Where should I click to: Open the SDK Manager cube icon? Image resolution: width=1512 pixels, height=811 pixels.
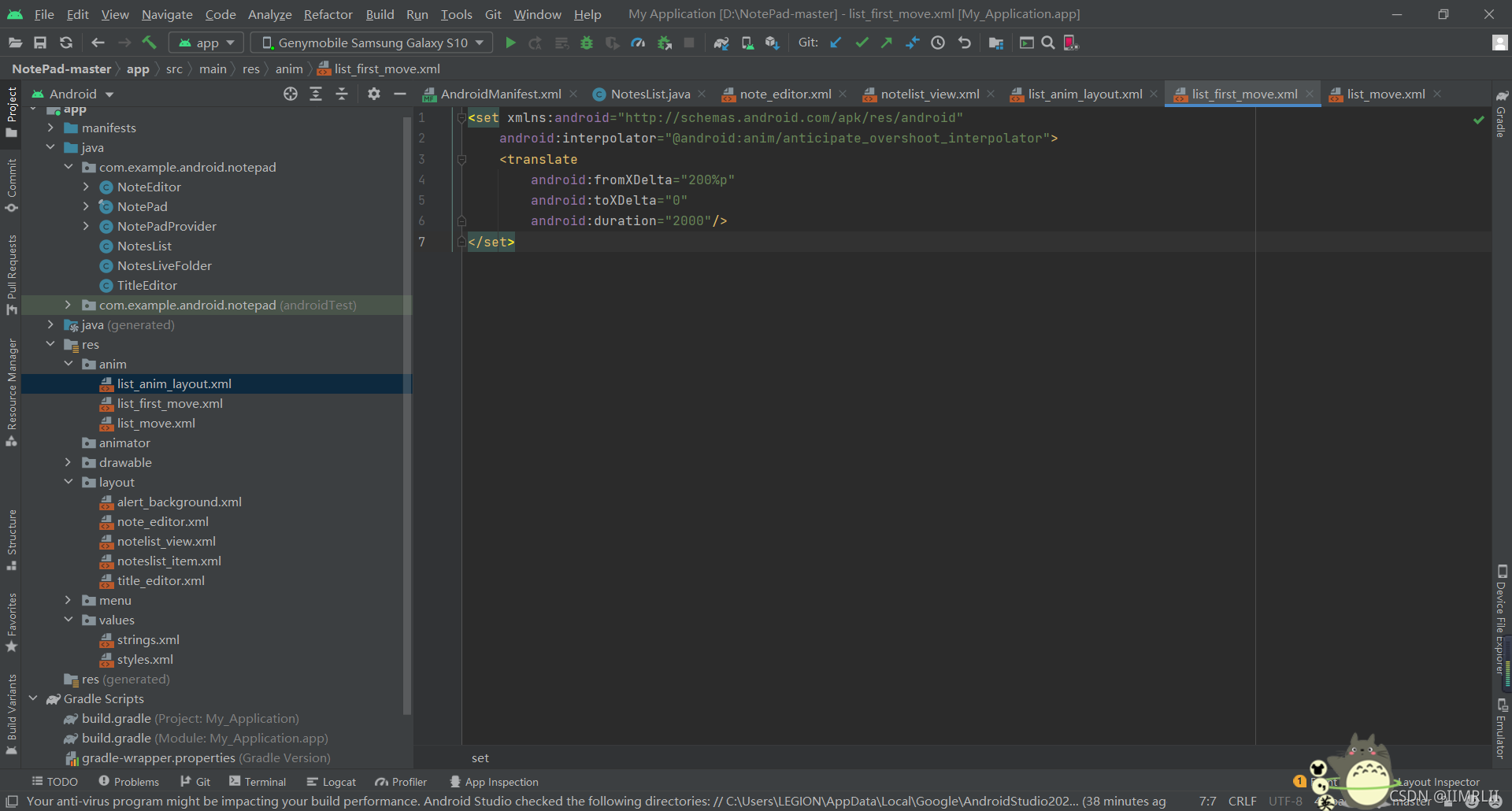tap(773, 43)
